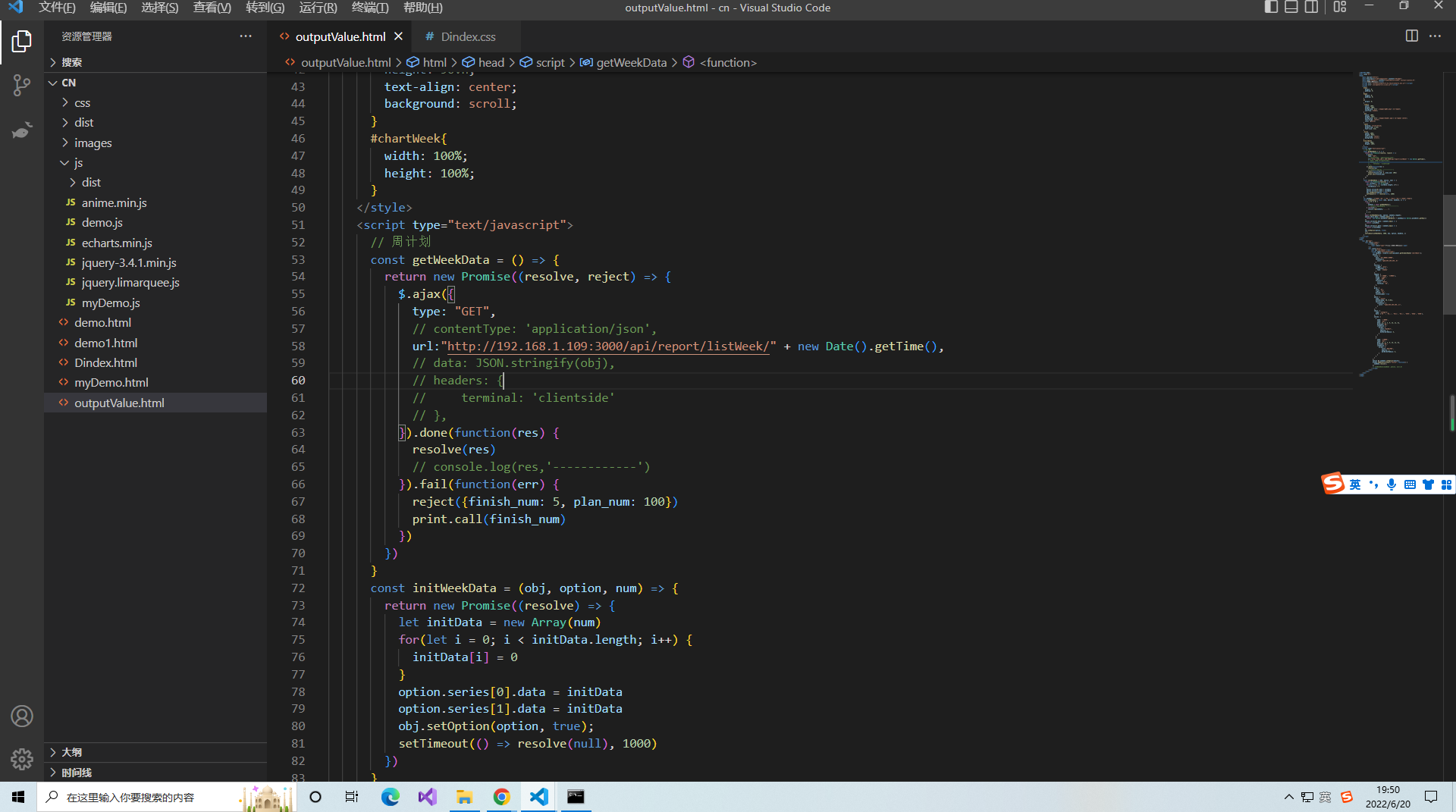Expand the dist folder inside js
The width and height of the screenshot is (1456, 812).
(155, 182)
